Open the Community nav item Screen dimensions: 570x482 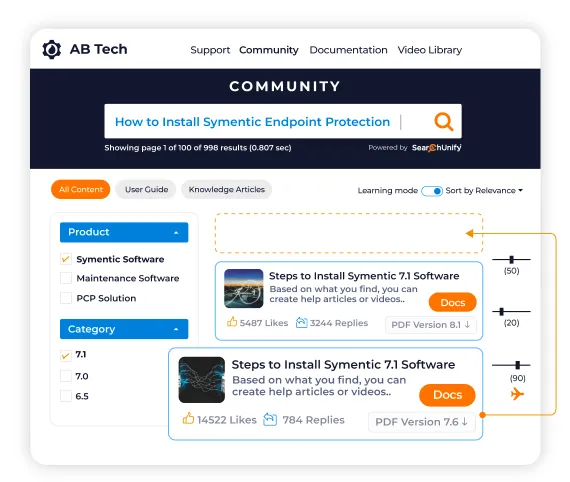tap(269, 50)
